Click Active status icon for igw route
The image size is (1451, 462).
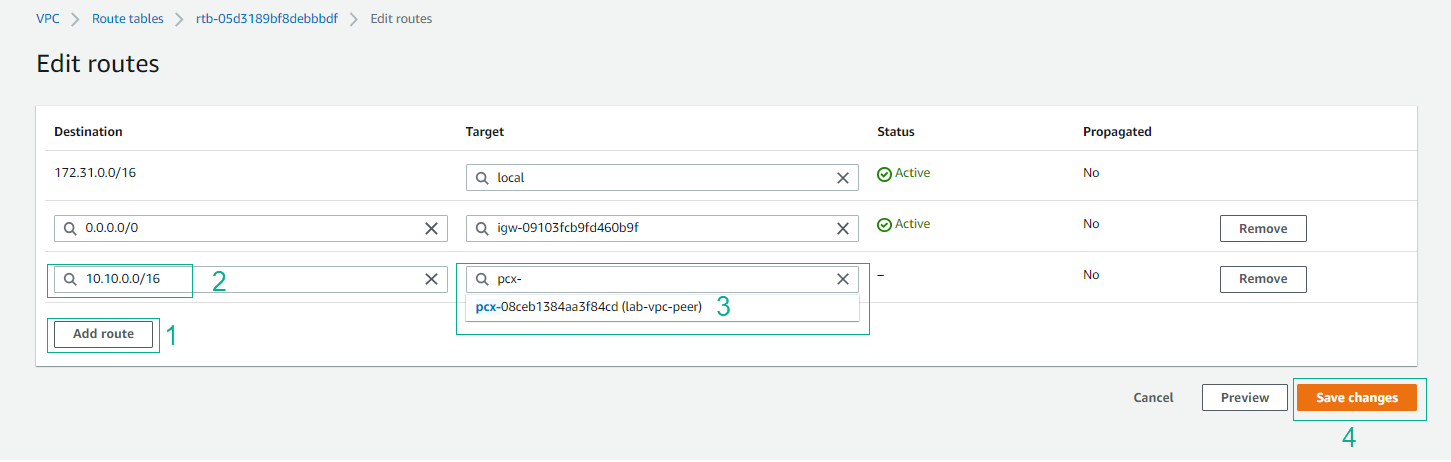884,225
